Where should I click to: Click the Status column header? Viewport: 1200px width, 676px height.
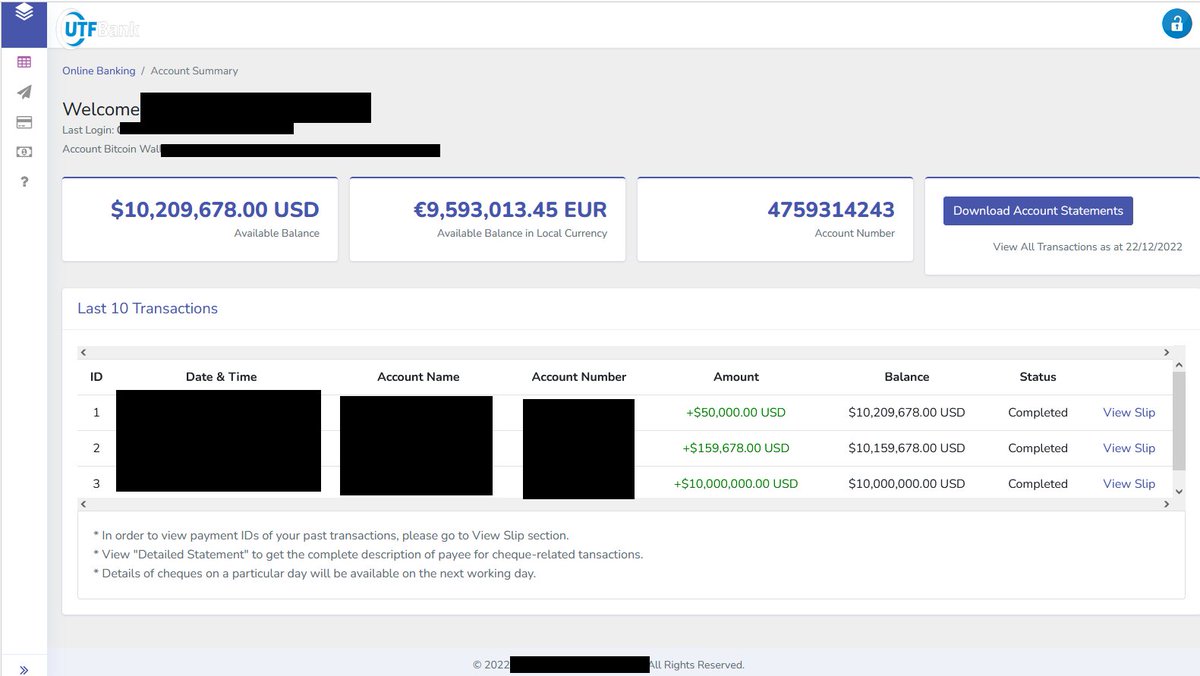point(1038,377)
